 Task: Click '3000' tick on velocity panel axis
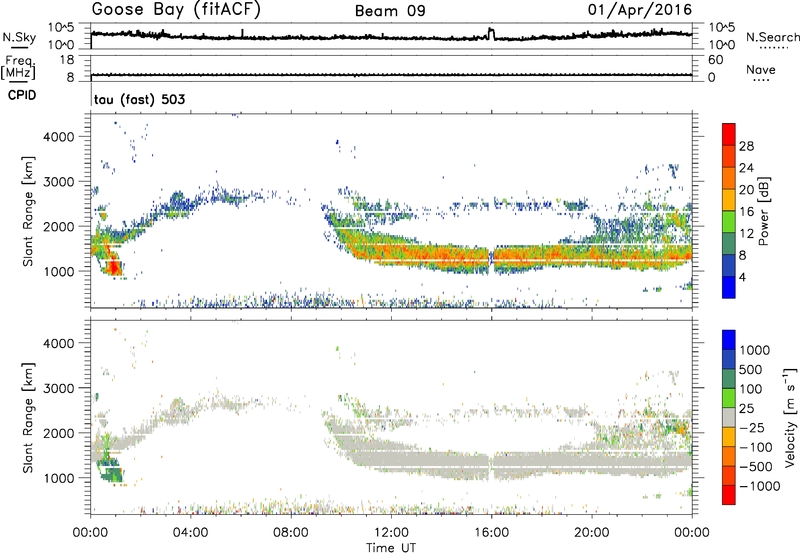(59, 388)
